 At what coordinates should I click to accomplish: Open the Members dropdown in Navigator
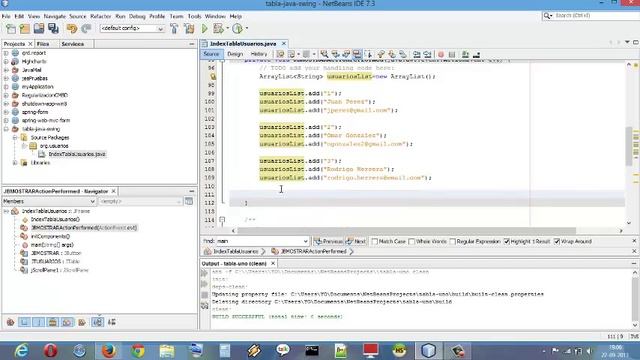click(x=92, y=201)
